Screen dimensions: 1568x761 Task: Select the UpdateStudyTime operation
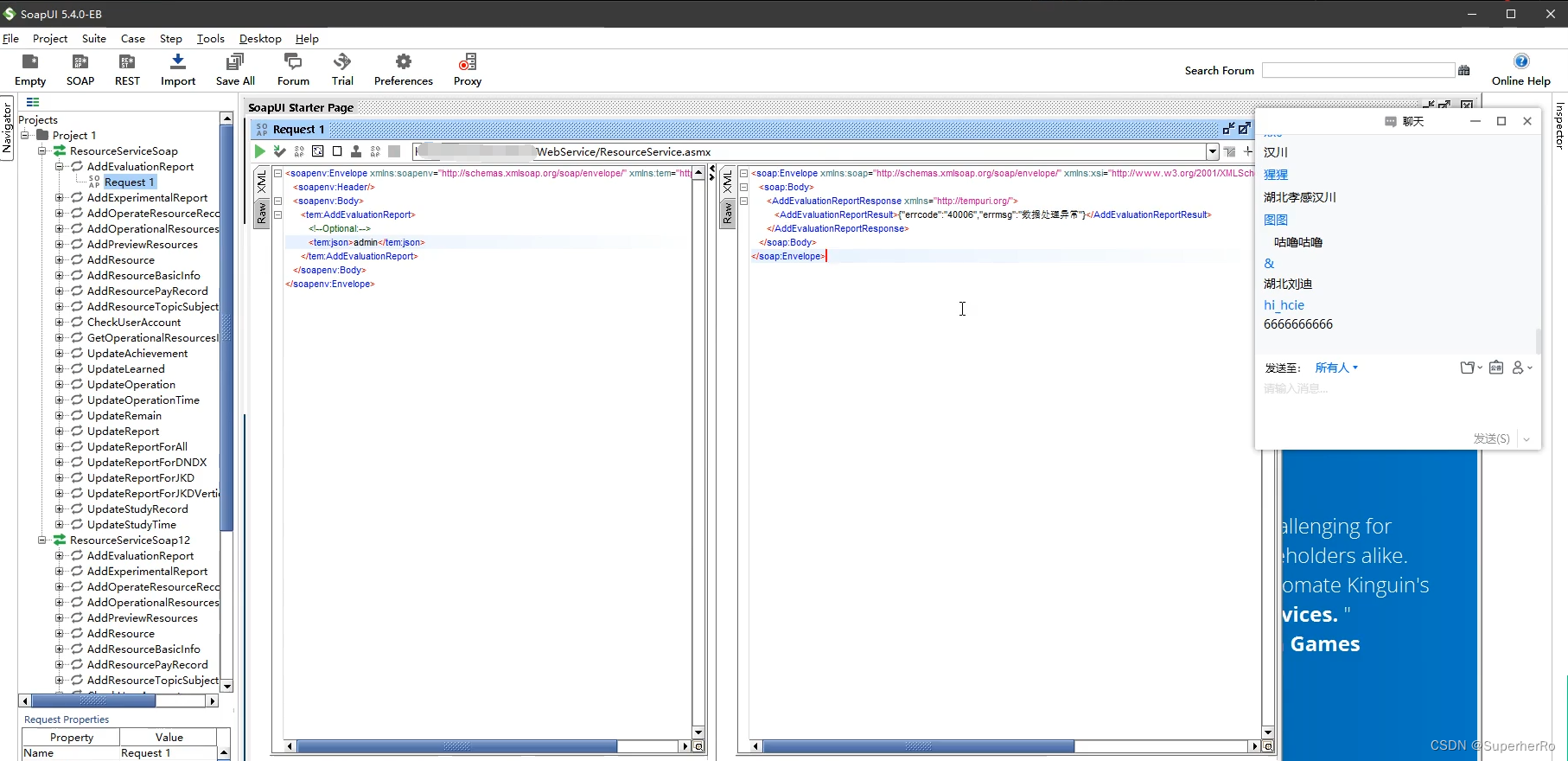pos(131,525)
